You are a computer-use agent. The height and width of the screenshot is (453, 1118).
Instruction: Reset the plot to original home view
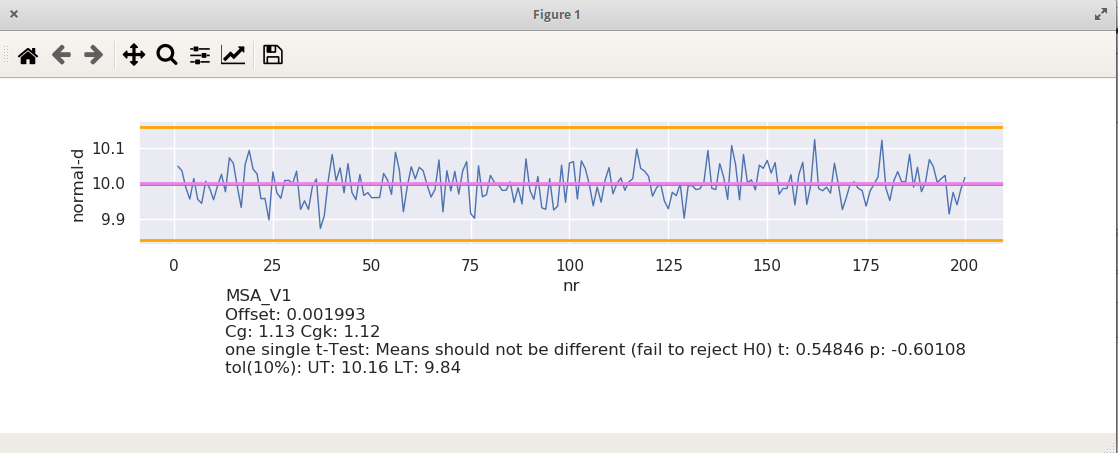point(28,56)
